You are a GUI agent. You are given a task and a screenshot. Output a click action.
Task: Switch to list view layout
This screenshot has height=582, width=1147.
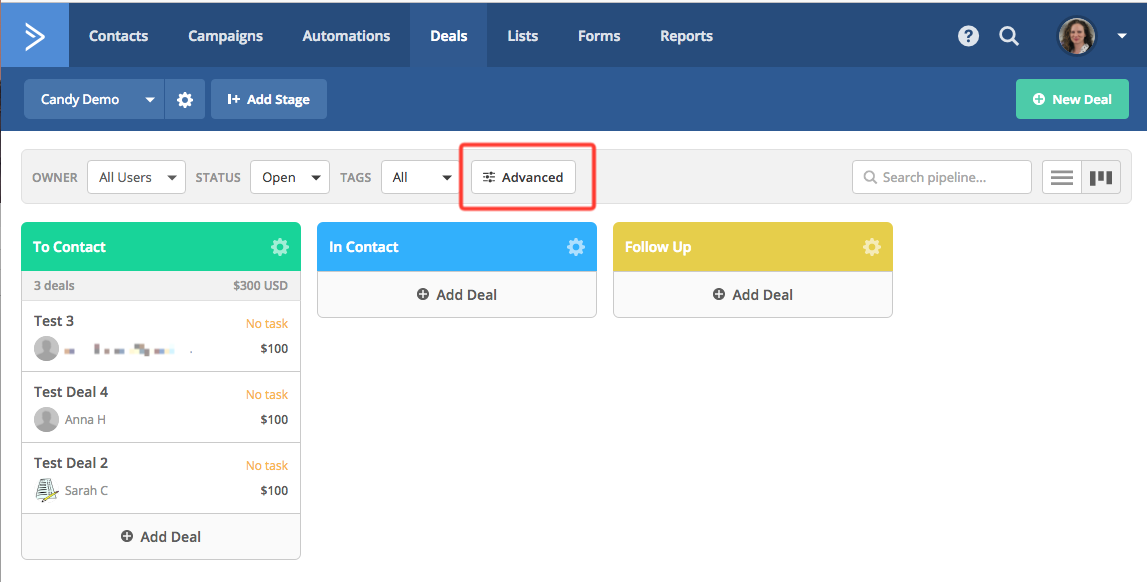(1062, 178)
